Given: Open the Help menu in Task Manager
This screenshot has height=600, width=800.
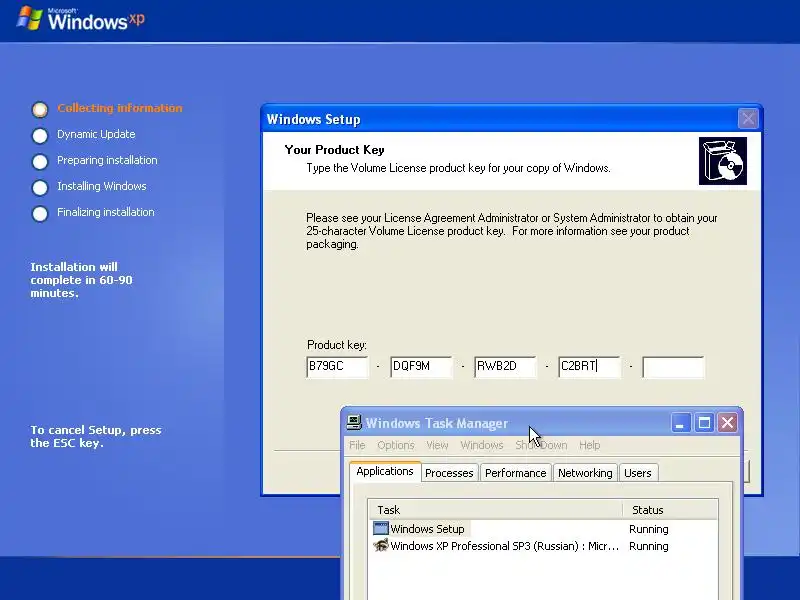Looking at the screenshot, I should click(x=590, y=445).
